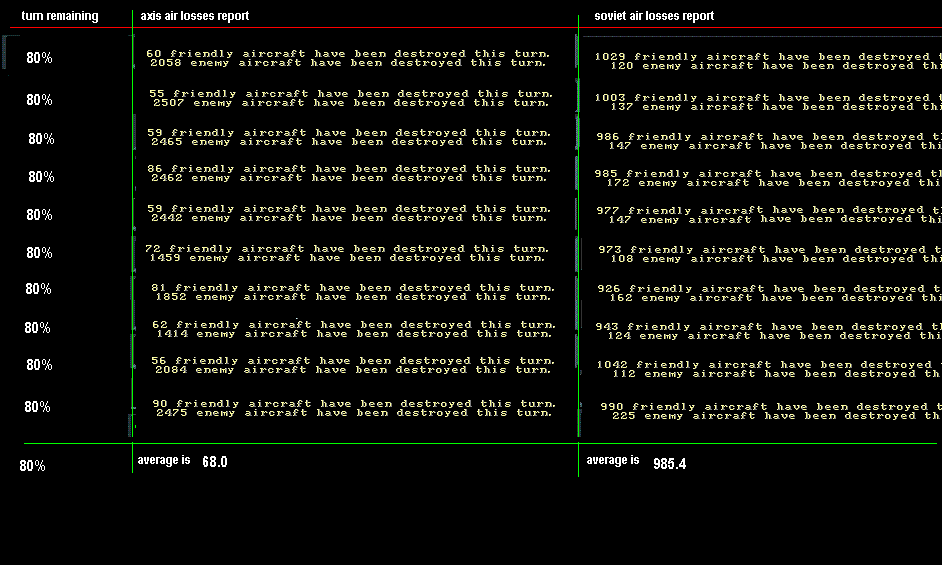Select the "90 friendly aircraft" axis line
Image resolution: width=942 pixels, height=565 pixels.
(x=354, y=404)
